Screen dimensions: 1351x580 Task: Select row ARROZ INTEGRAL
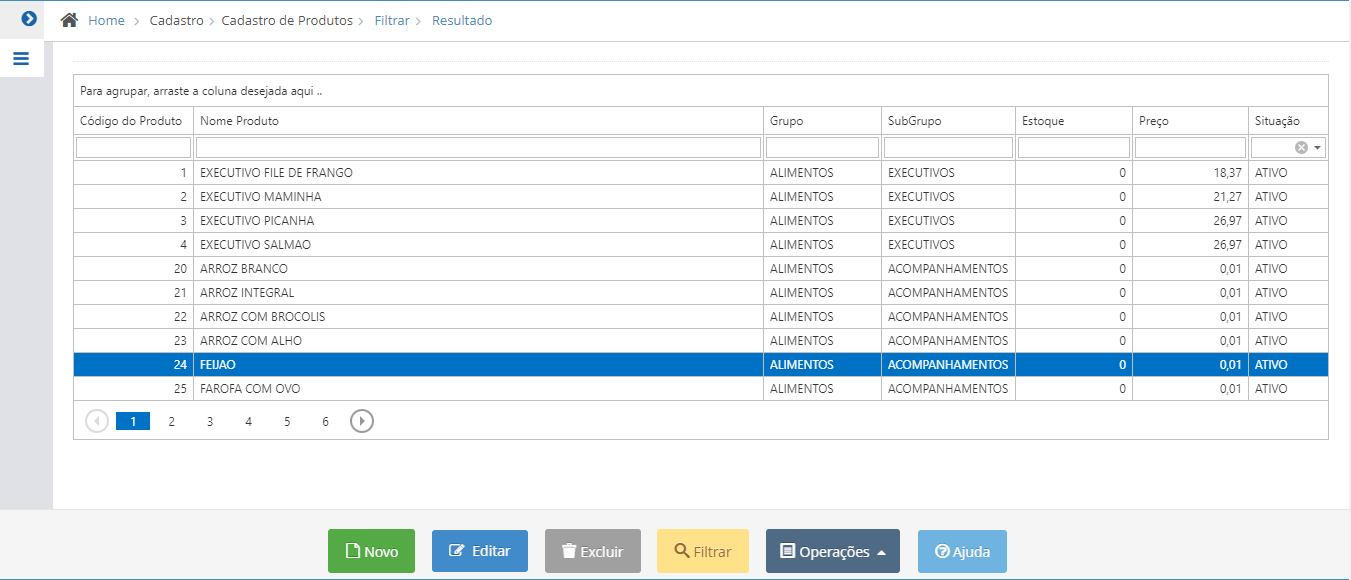click(700, 293)
